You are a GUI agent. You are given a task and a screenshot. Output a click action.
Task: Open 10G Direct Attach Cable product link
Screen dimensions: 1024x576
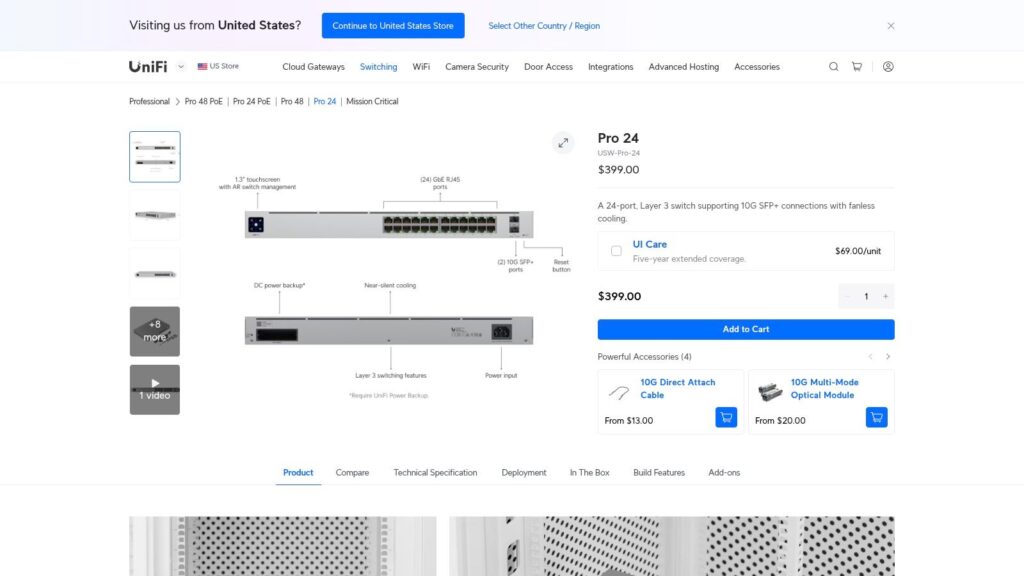(678, 389)
